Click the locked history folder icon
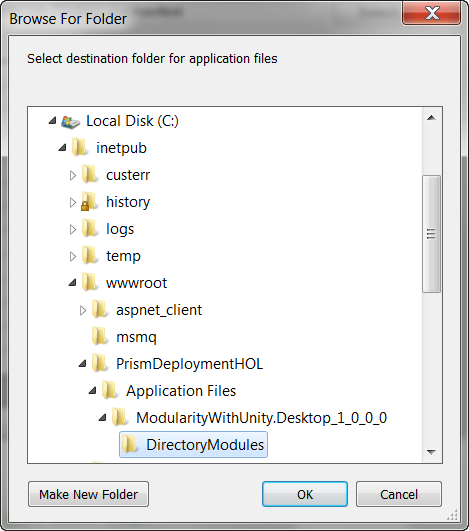 pos(89,201)
